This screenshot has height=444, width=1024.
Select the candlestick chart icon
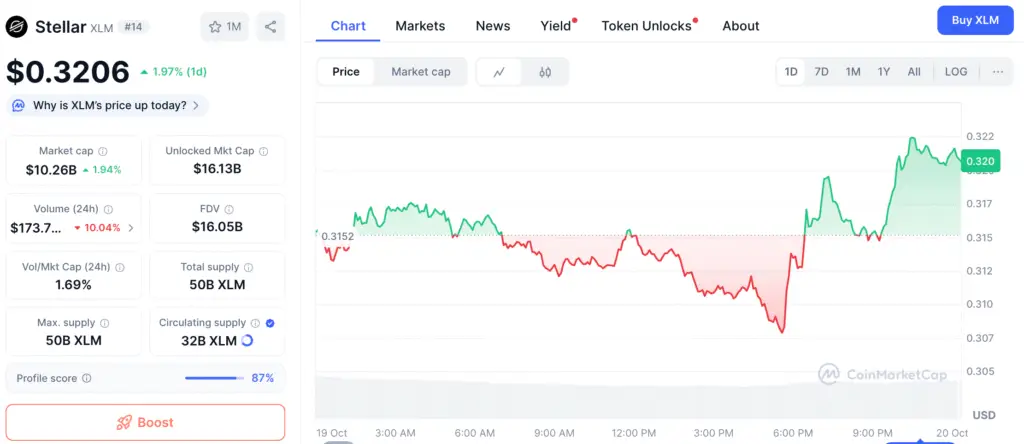pyautogui.click(x=545, y=72)
